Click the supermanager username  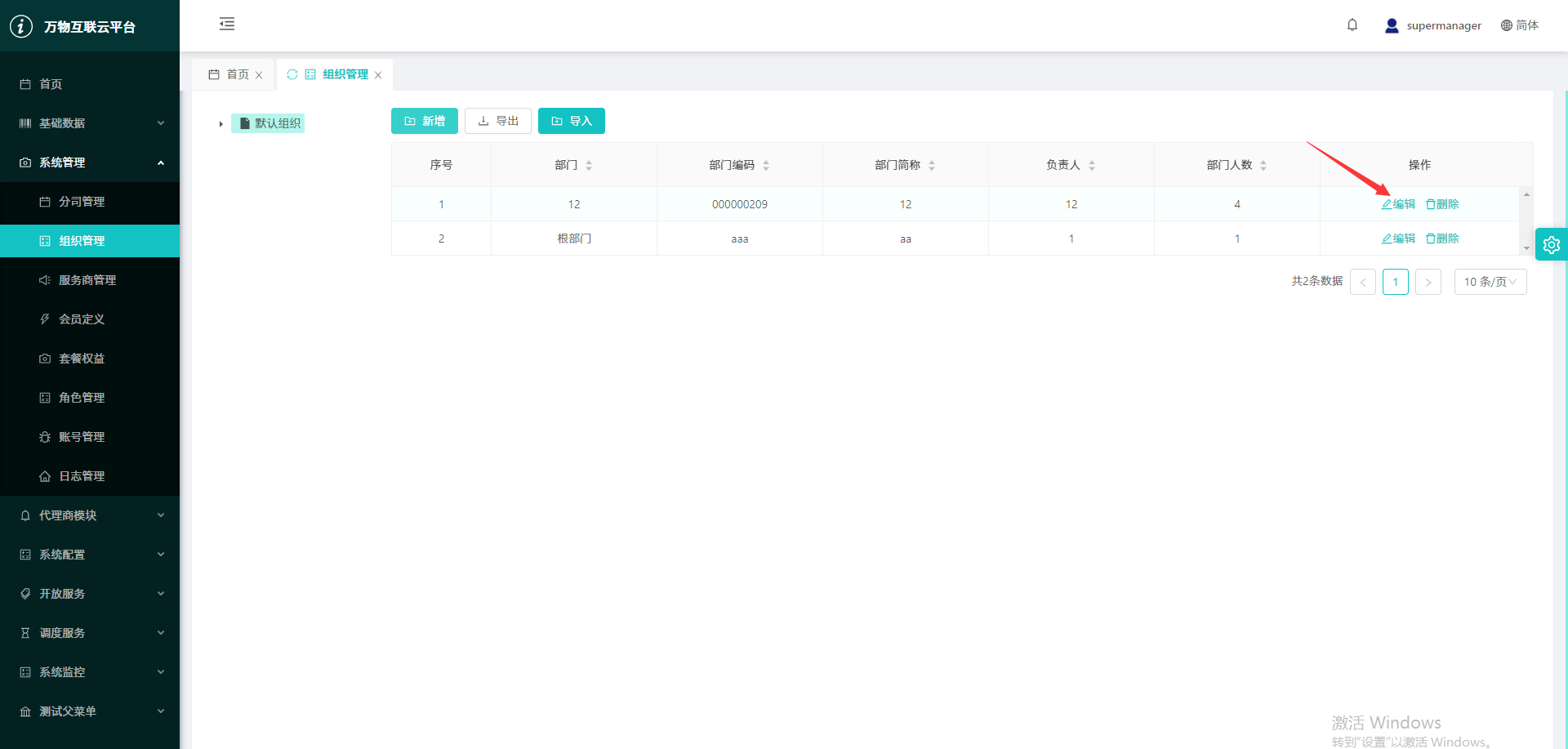click(1444, 26)
